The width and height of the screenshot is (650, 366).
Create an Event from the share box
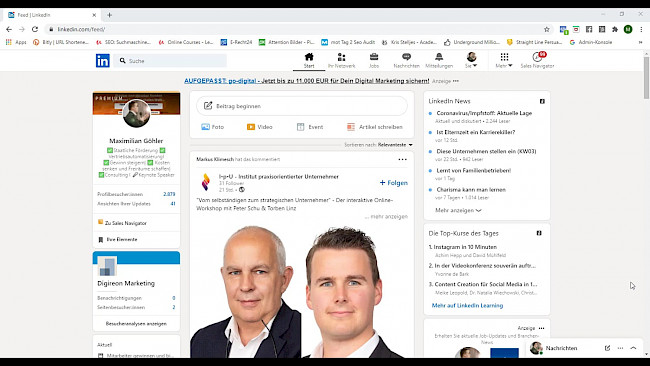pos(310,127)
